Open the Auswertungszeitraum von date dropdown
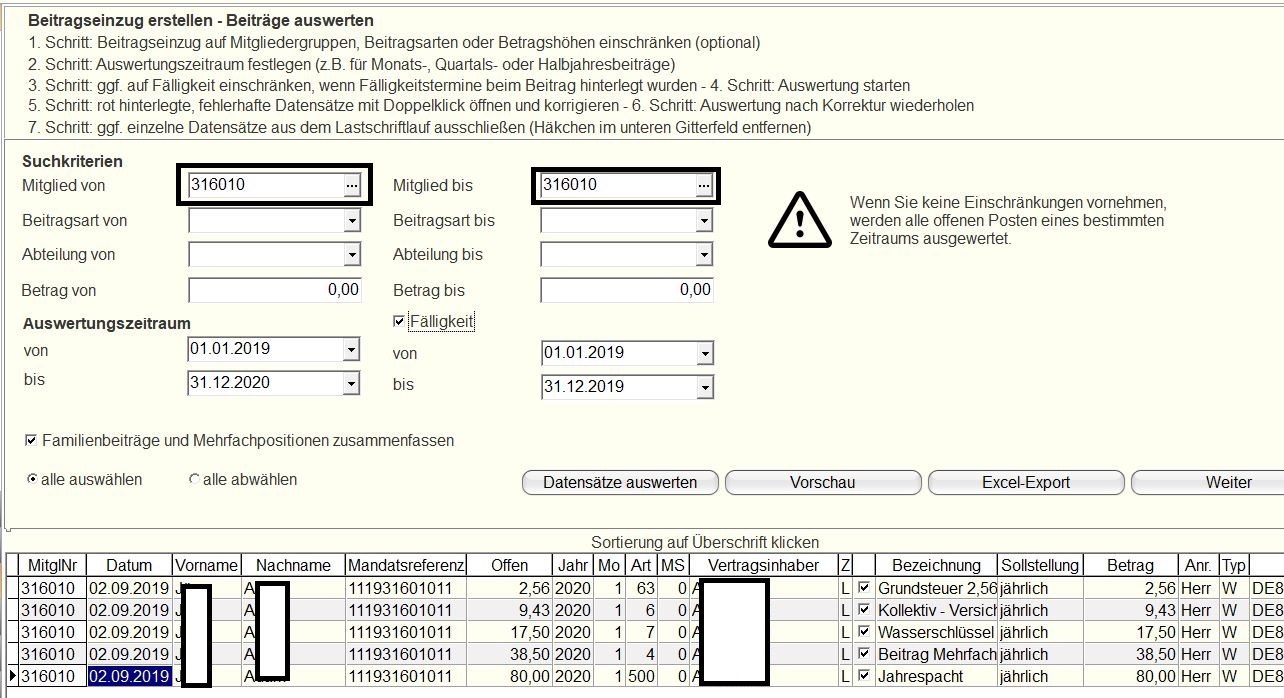Screen dimensions: 1284x698 [351, 350]
